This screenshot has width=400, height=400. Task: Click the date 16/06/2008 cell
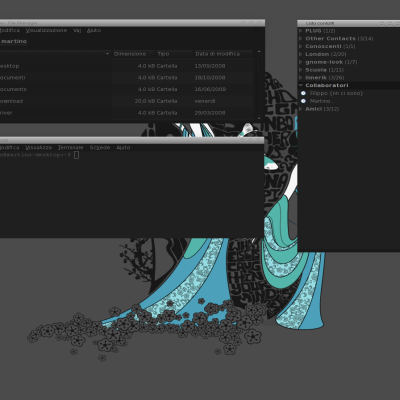click(x=210, y=89)
